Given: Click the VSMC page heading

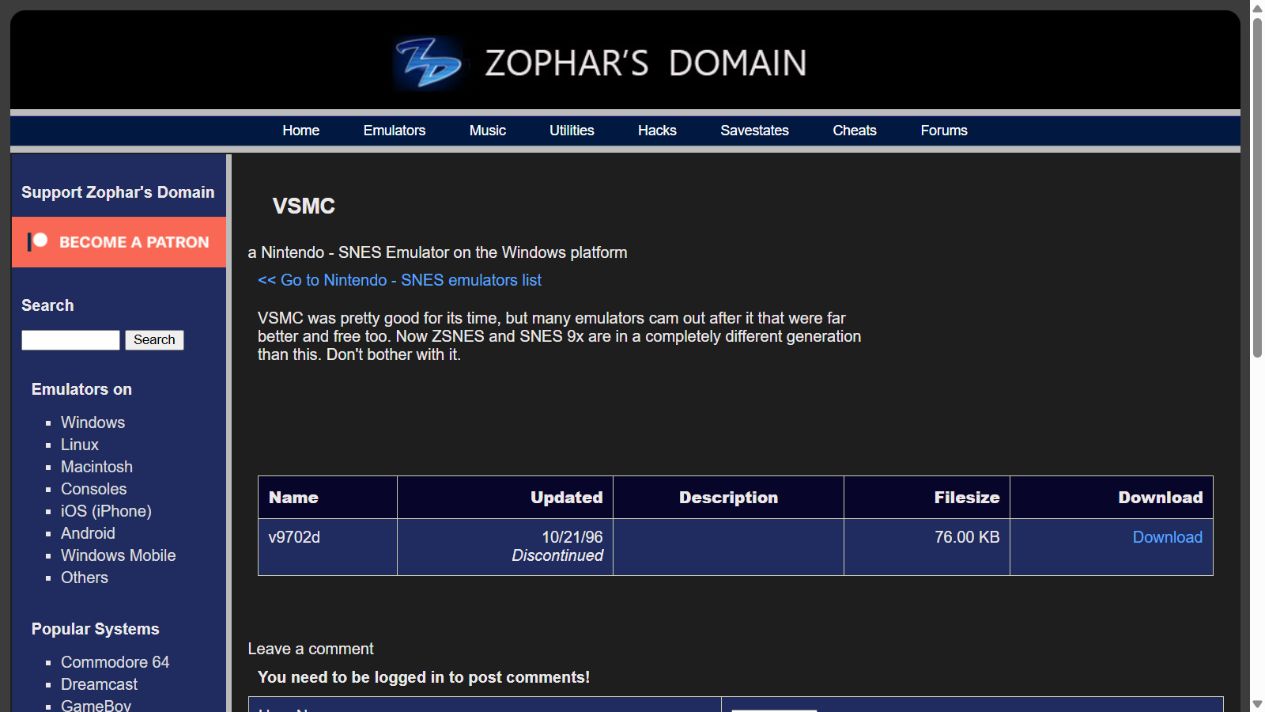Looking at the screenshot, I should pyautogui.click(x=304, y=206).
